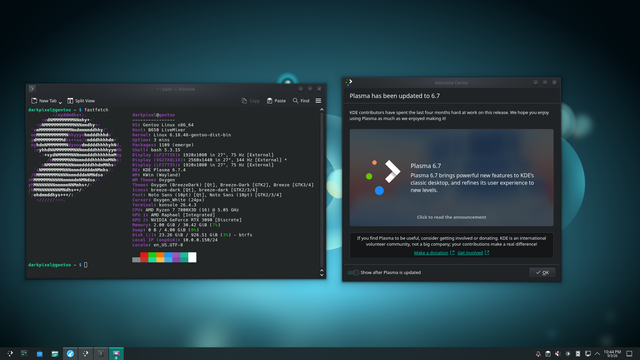Follow the 'Make a donation' link
The height and width of the screenshot is (360, 640).
tap(431, 253)
